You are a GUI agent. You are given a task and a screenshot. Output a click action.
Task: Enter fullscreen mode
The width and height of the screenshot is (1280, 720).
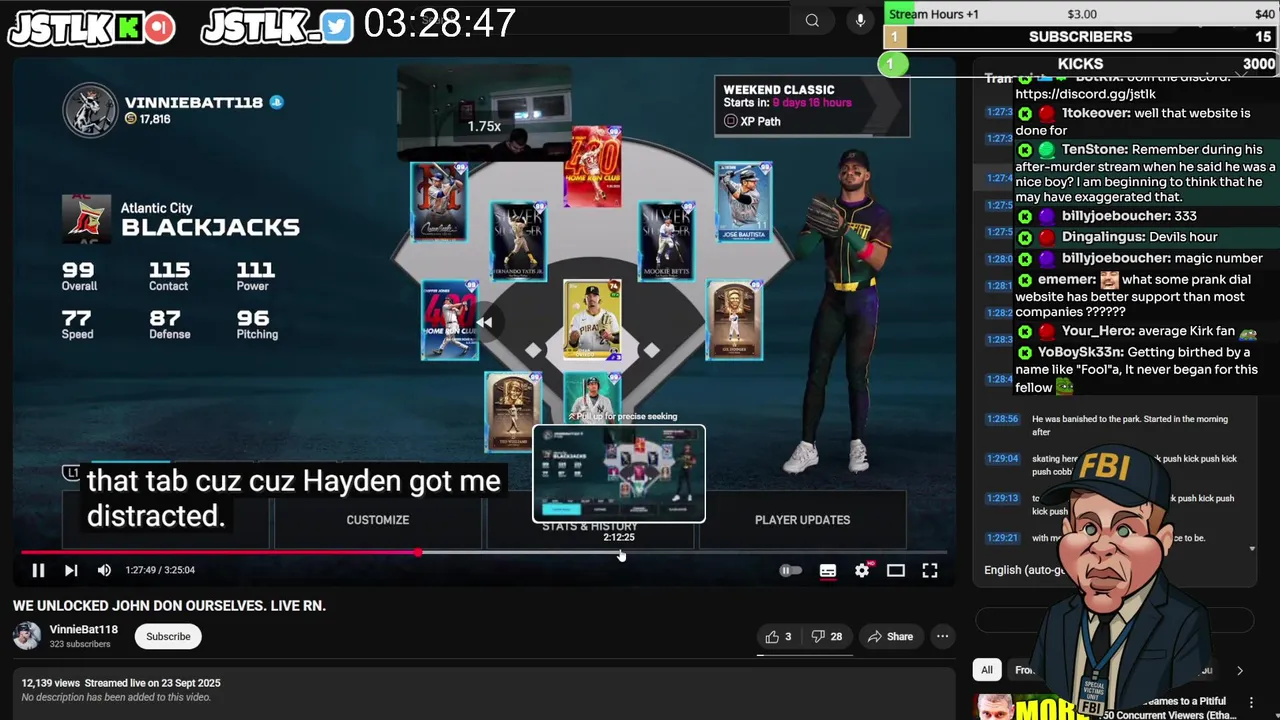click(x=930, y=570)
